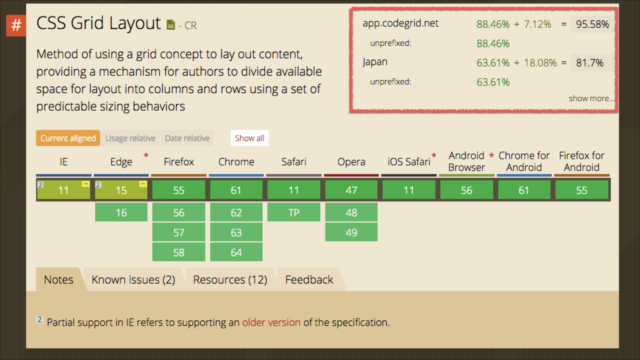Image resolution: width=640 pixels, height=360 pixels.
Task: Expand usage stats with show more
Action: [590, 98]
